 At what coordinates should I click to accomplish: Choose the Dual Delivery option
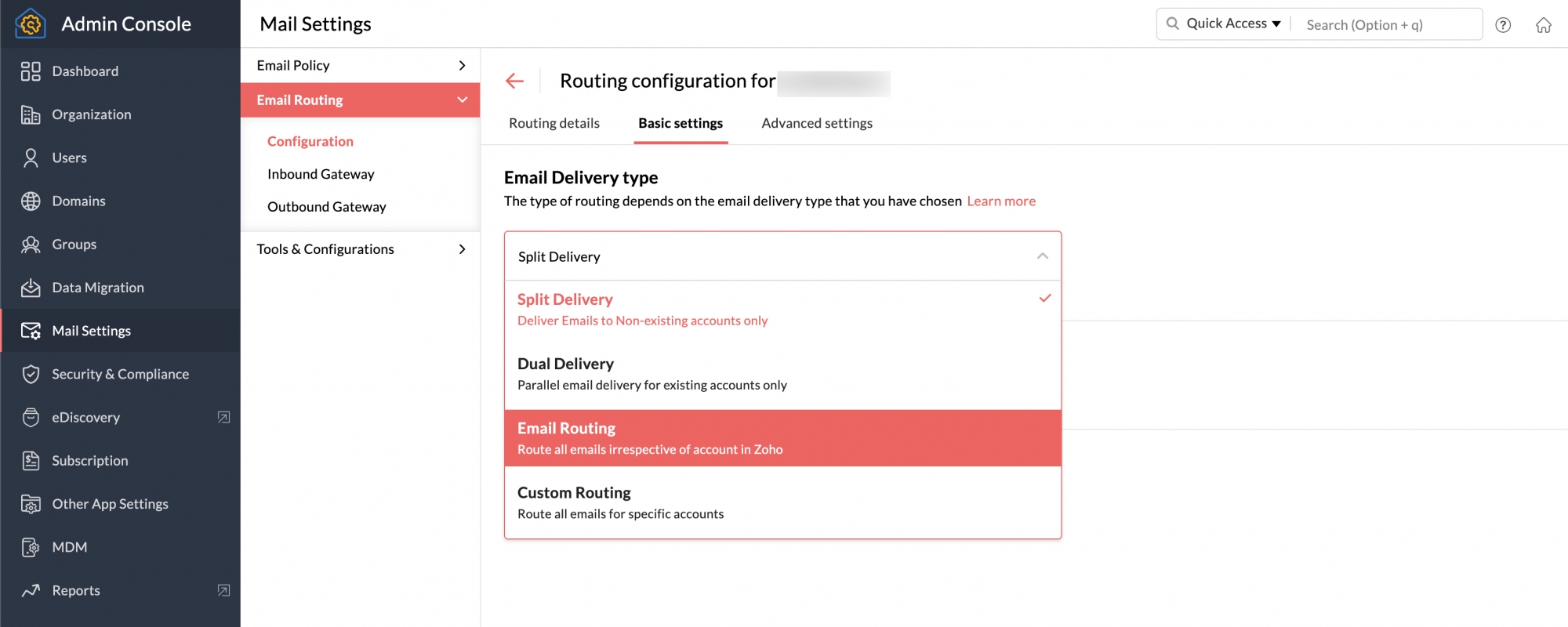(782, 374)
